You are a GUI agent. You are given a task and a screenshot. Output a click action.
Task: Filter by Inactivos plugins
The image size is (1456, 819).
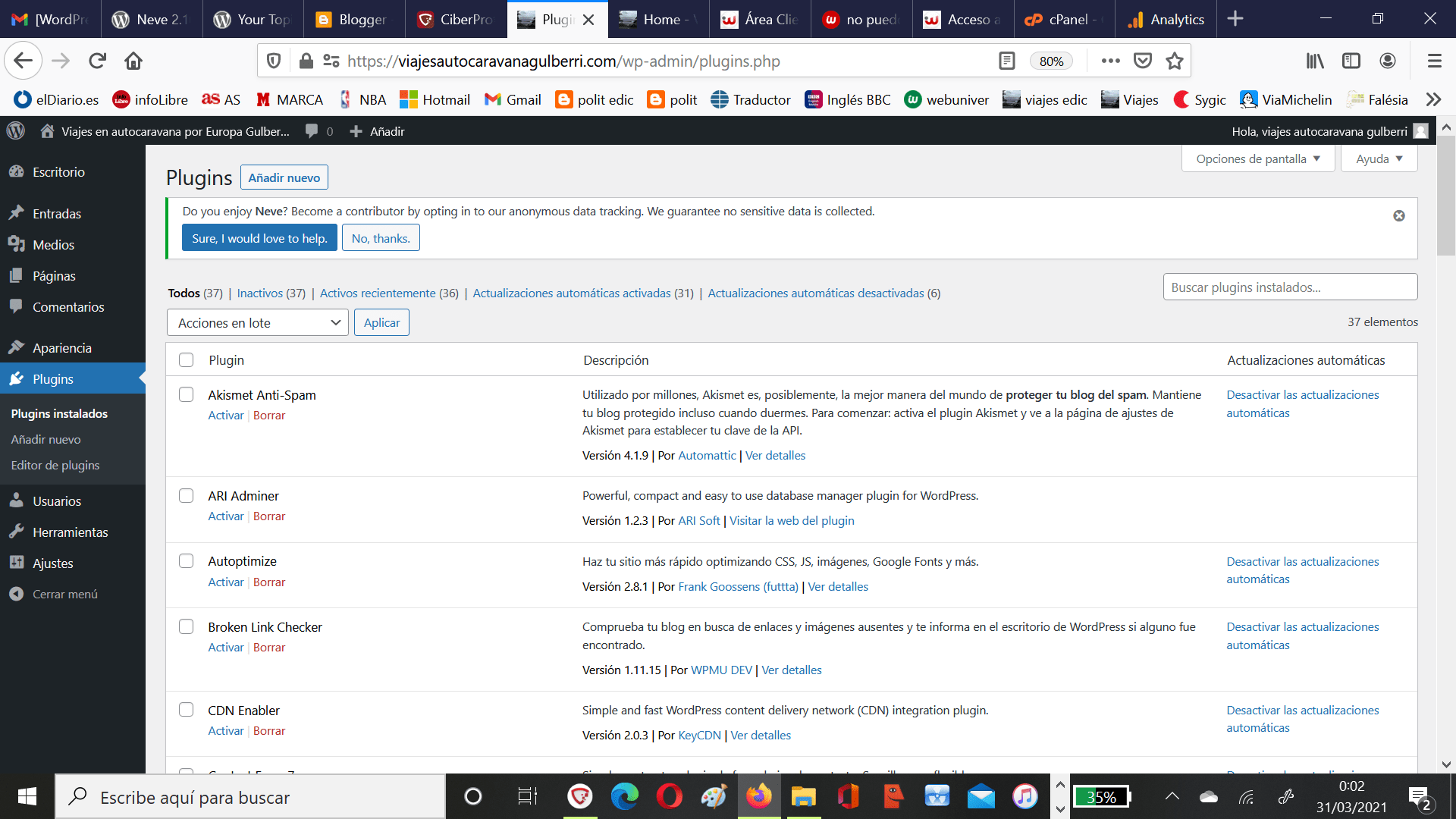click(259, 293)
